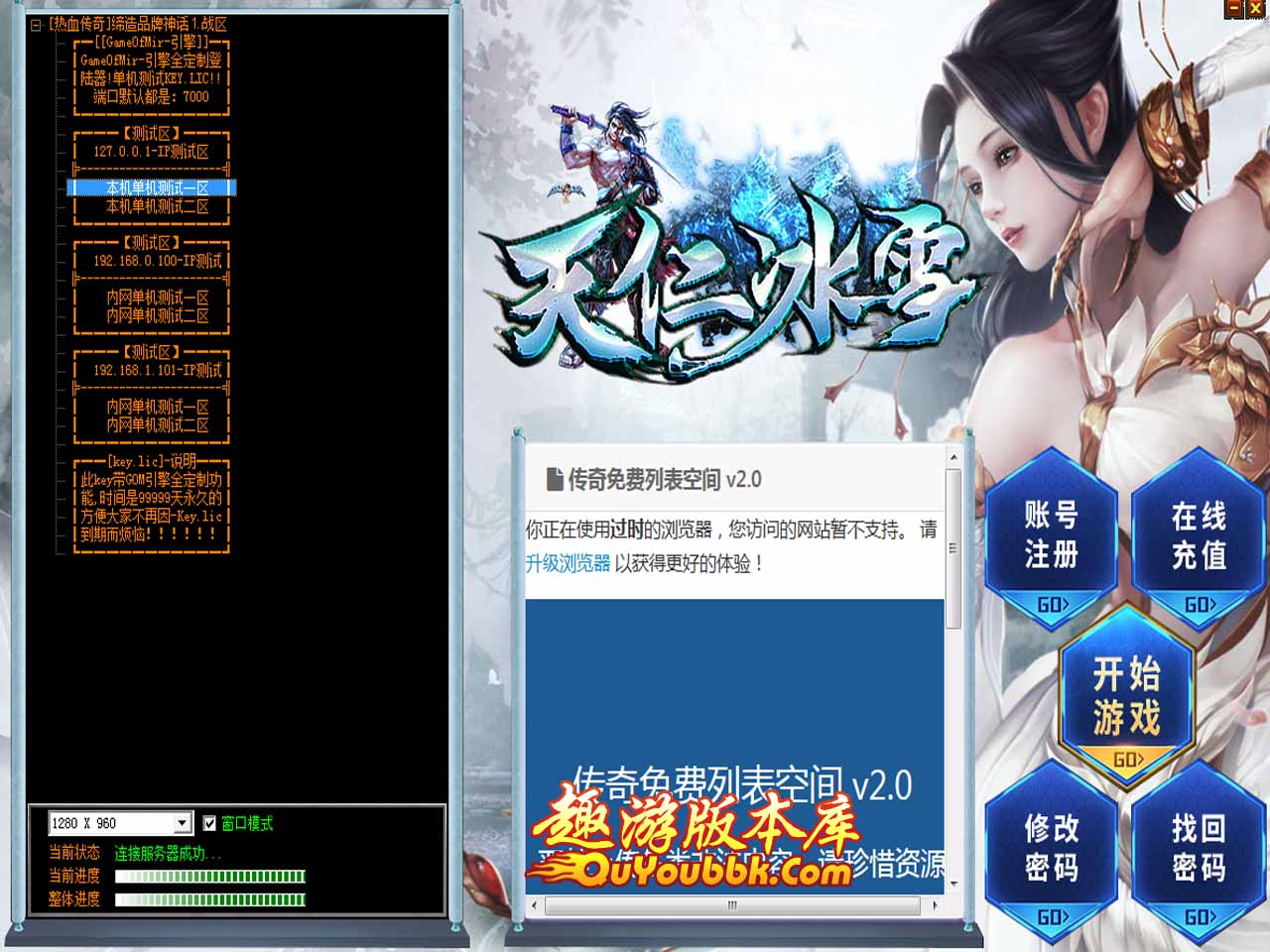
Task: Click the browser panel scroll-left arrow
Action: click(535, 904)
